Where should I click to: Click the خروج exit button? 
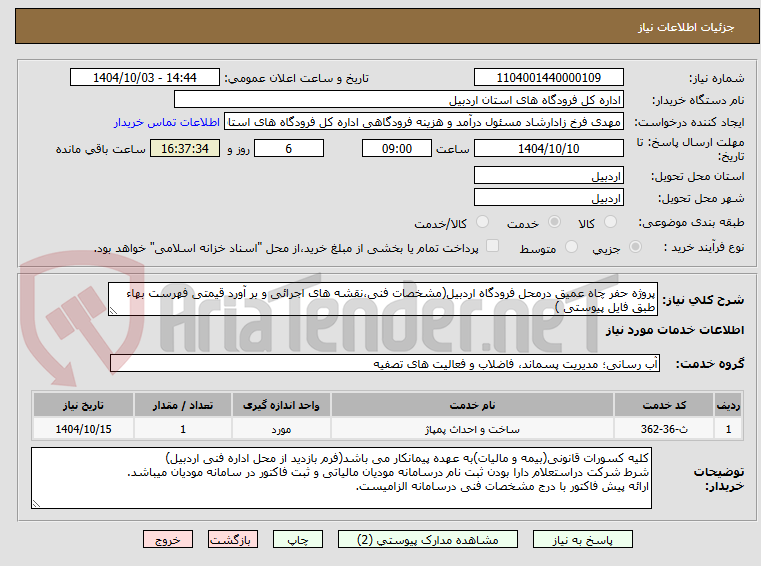pyautogui.click(x=167, y=539)
